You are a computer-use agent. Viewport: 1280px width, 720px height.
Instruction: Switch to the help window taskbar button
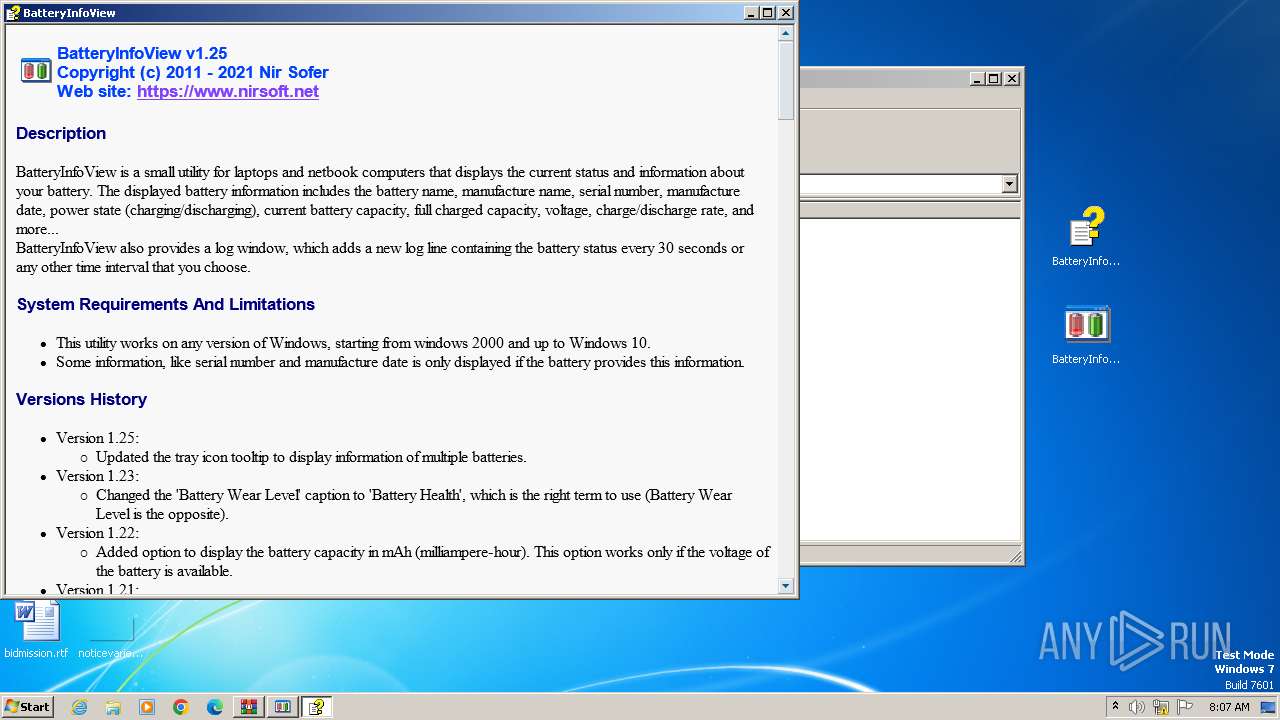pos(317,707)
